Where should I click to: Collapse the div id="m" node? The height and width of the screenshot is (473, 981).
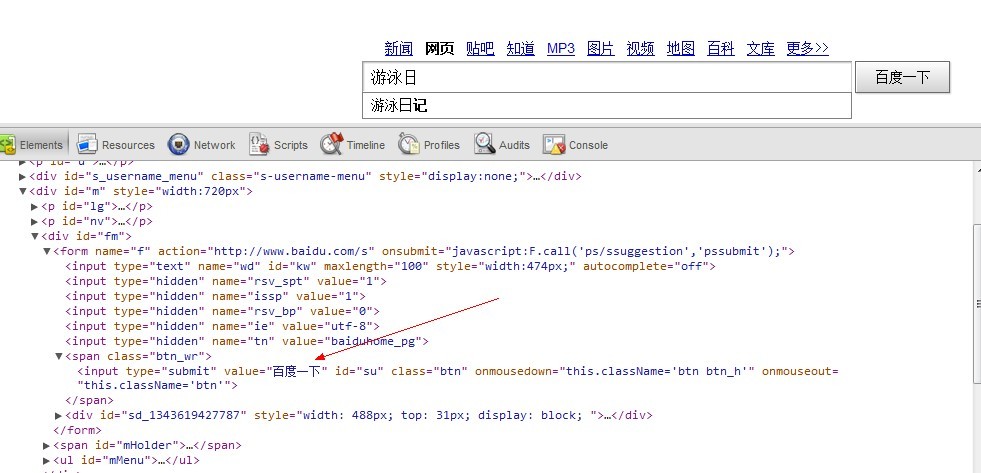click(23, 191)
